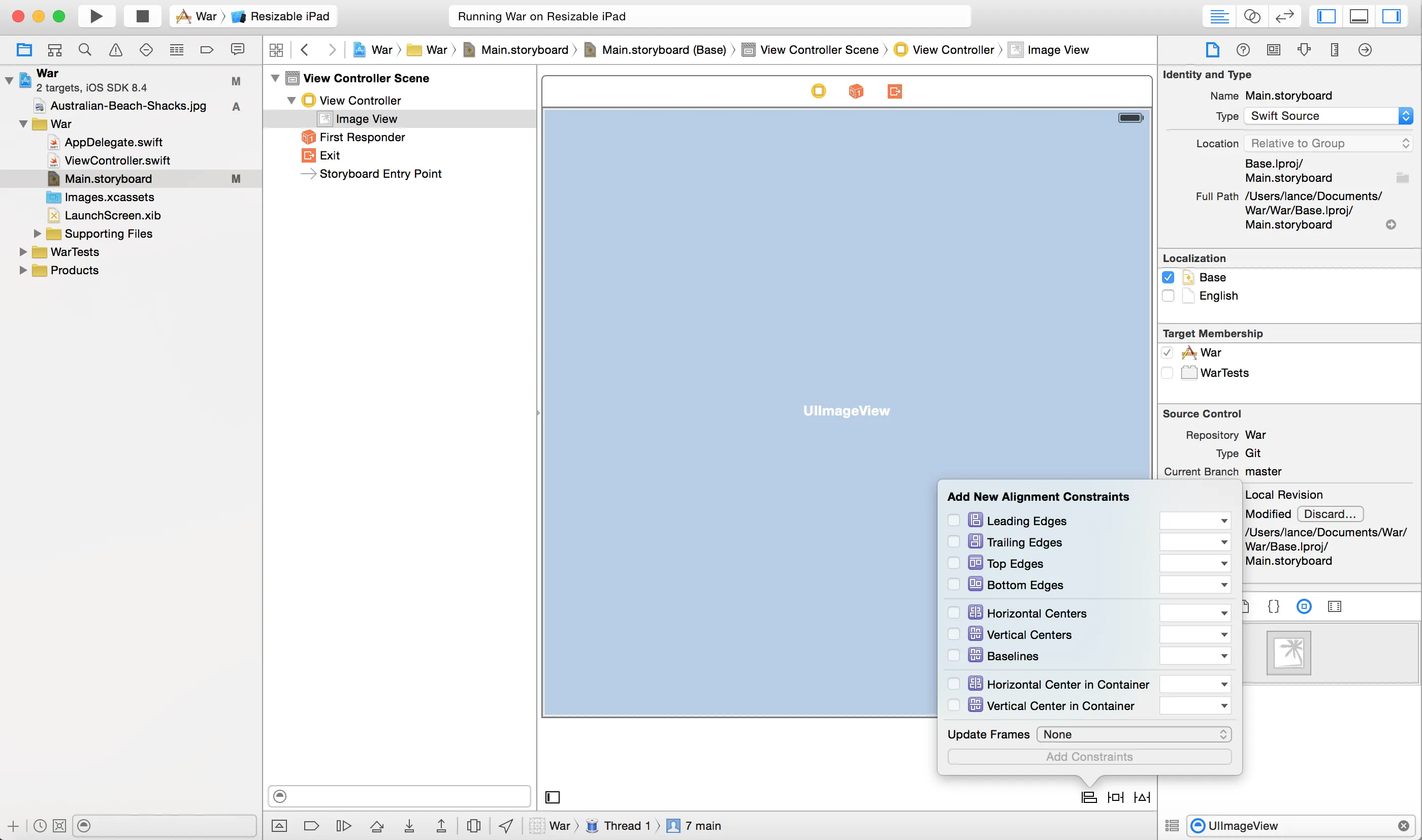Click the Discard... button
This screenshot has height=840, width=1422.
point(1329,513)
